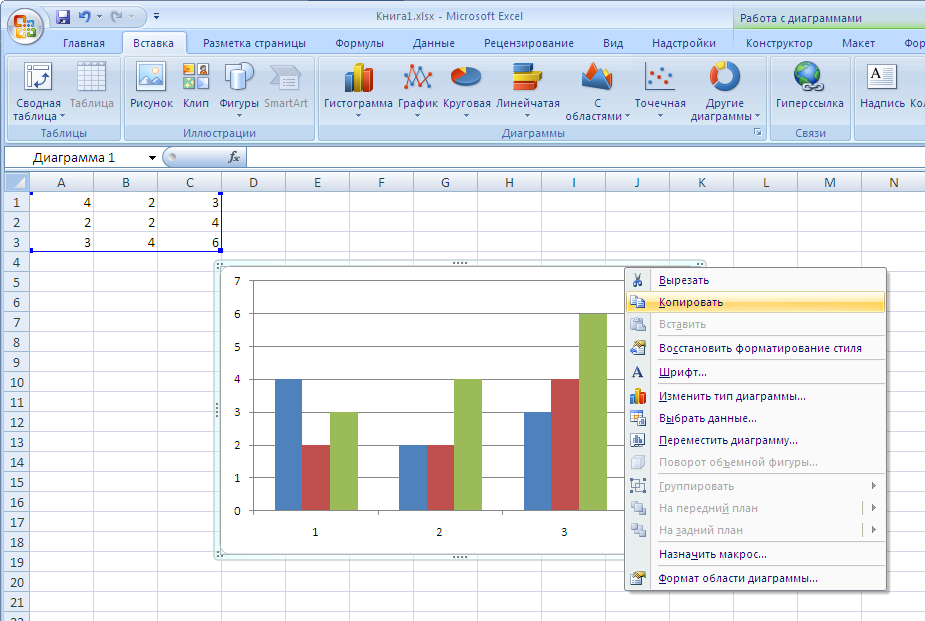925x621 pixels.
Task: Click the category axis label 2
Action: coord(439,532)
